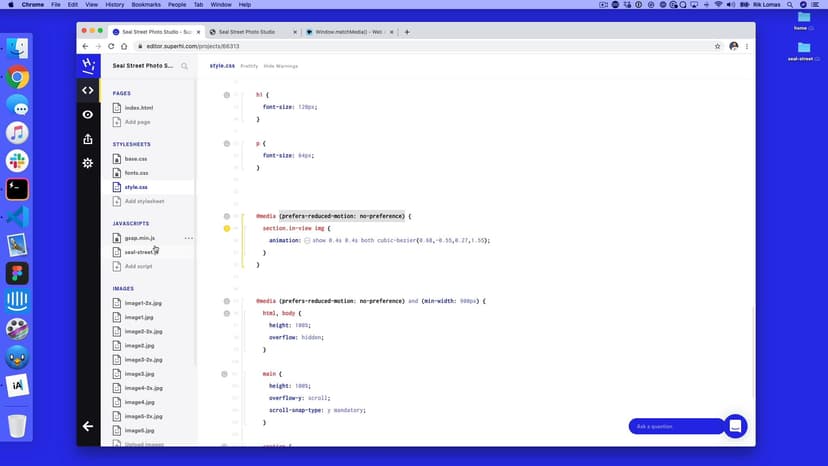The height and width of the screenshot is (466, 828).
Task: Click Hide Warnings link
Action: click(x=281, y=66)
